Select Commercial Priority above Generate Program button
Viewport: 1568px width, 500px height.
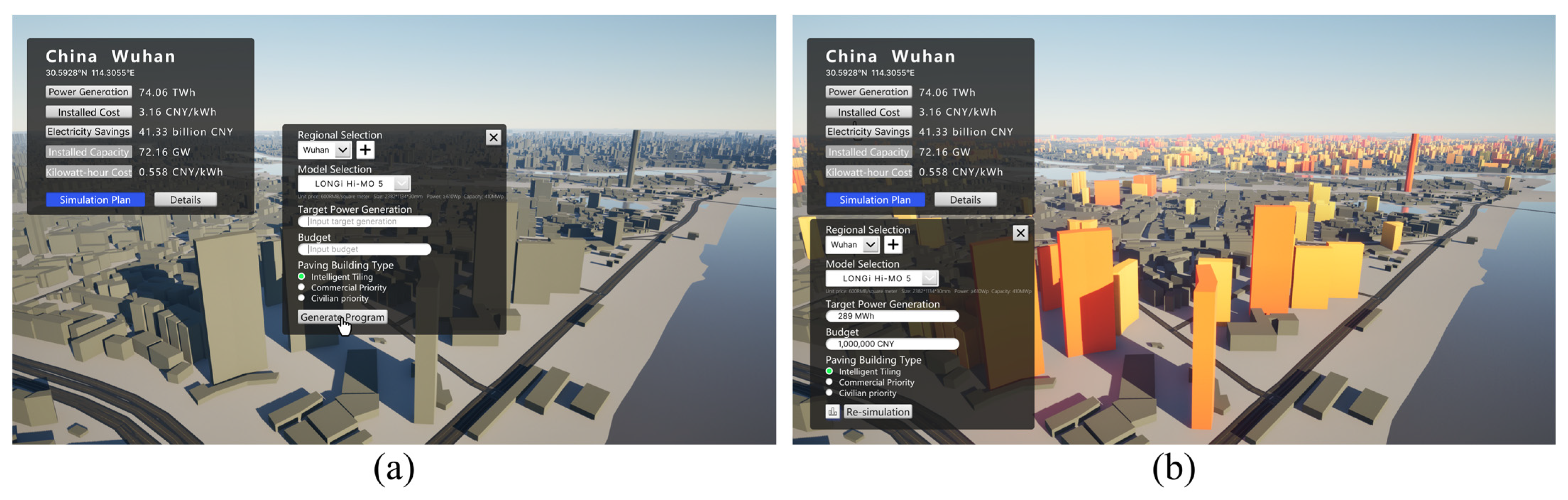tap(301, 287)
